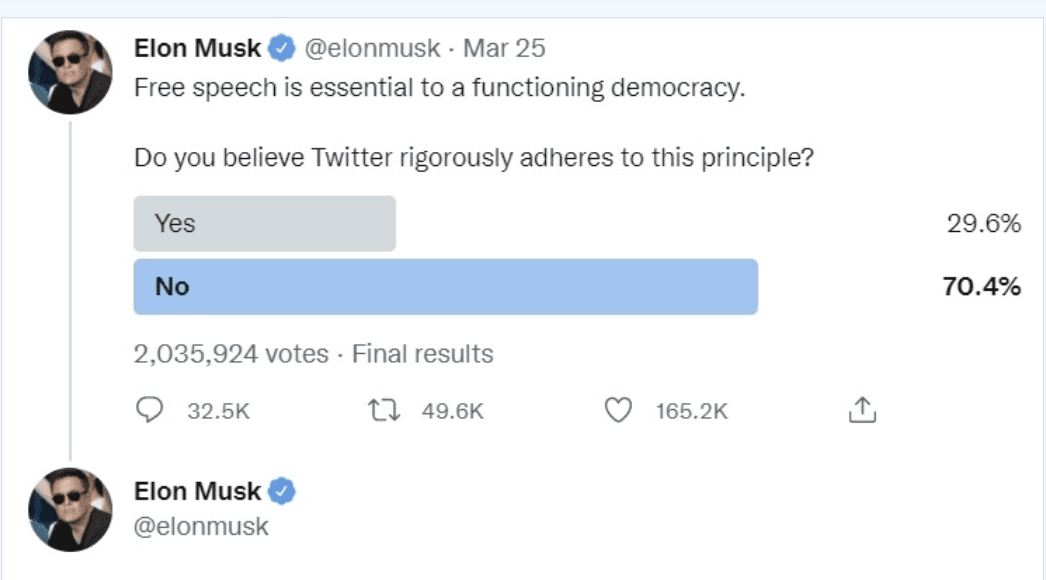Open the lower Elon Musk profile picture
The height and width of the screenshot is (580, 1046).
click(70, 510)
